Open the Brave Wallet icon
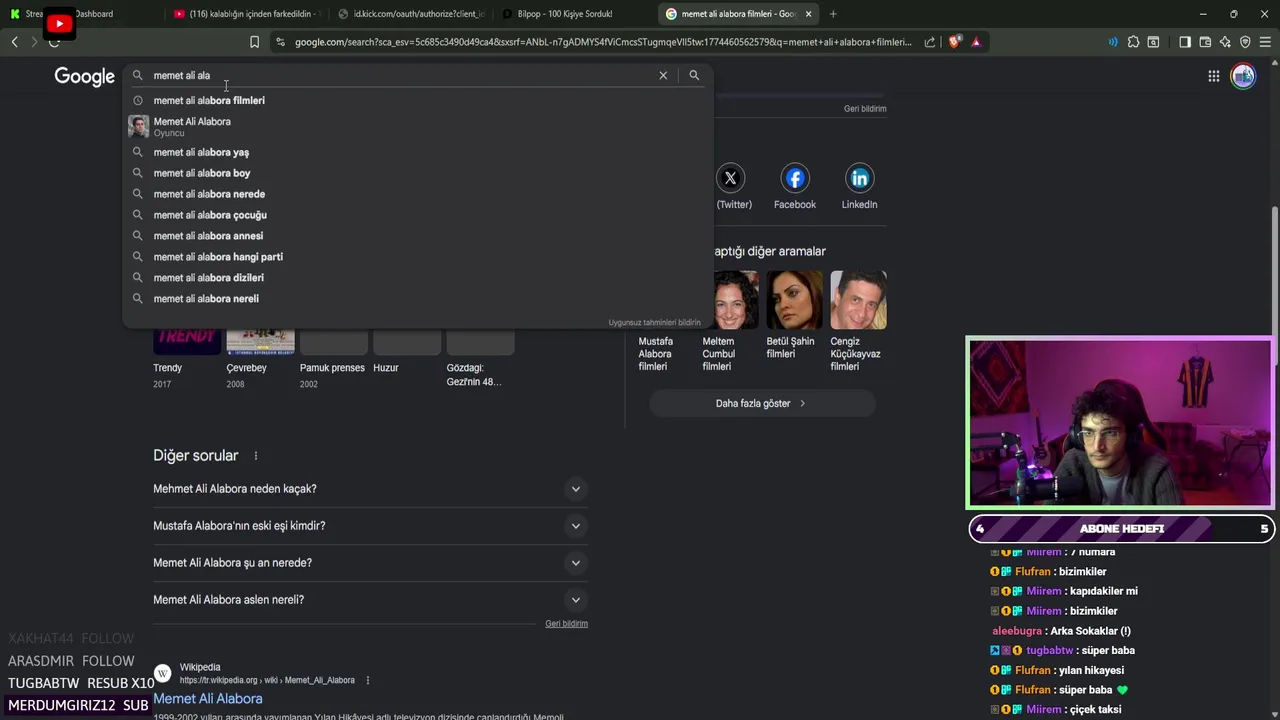Screen dimensions: 1280x720 1205,42
